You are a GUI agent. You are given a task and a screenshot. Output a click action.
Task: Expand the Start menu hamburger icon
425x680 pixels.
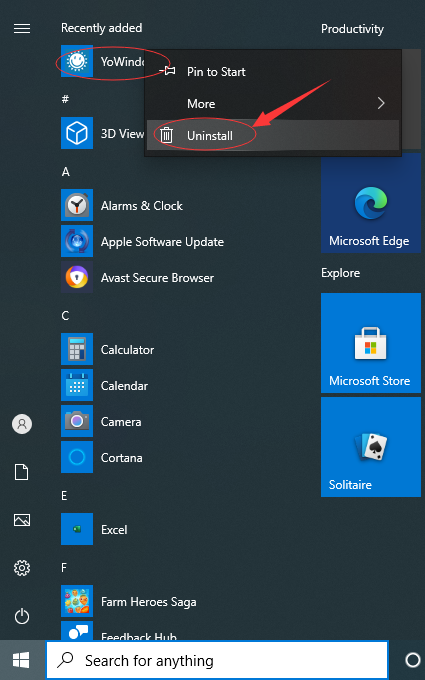(22, 29)
